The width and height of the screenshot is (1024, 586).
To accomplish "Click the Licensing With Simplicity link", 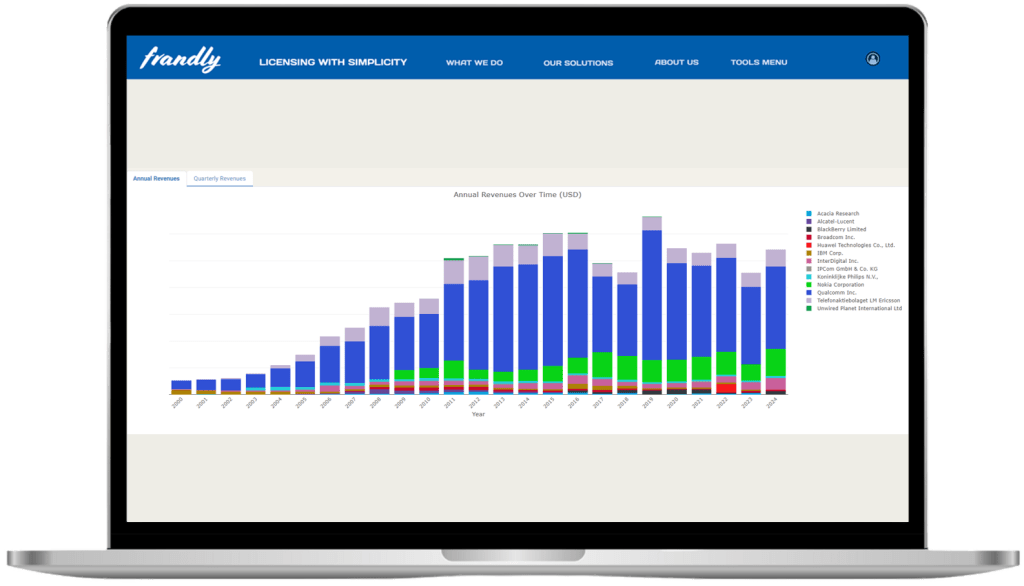I will [333, 62].
